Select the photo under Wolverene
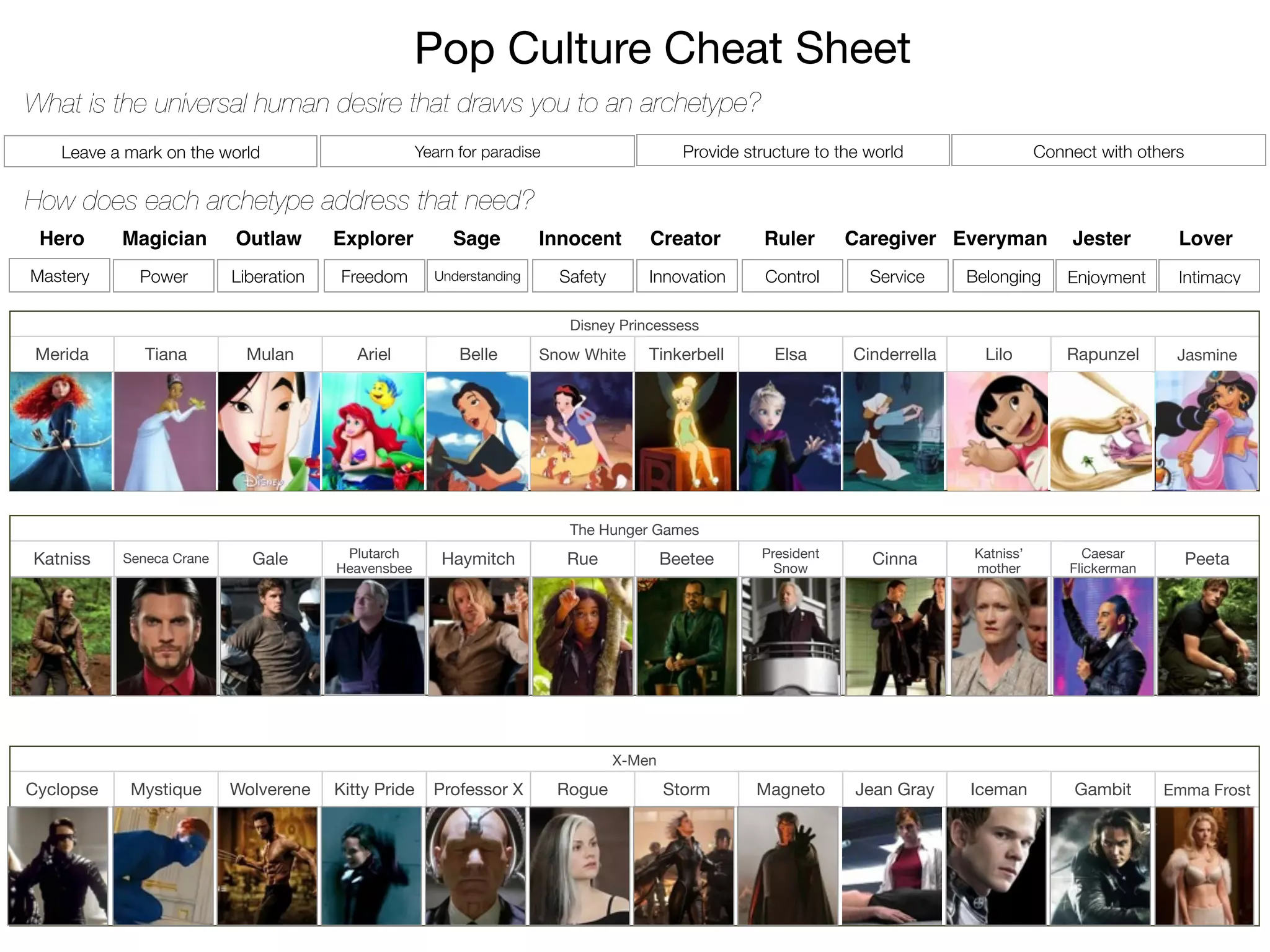Image resolution: width=1270 pixels, height=952 pixels. click(267, 866)
